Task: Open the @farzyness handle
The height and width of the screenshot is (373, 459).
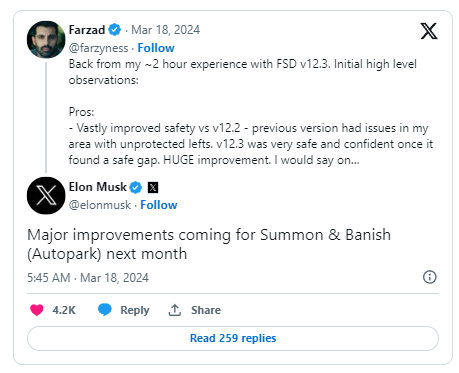Action: pyautogui.click(x=98, y=48)
